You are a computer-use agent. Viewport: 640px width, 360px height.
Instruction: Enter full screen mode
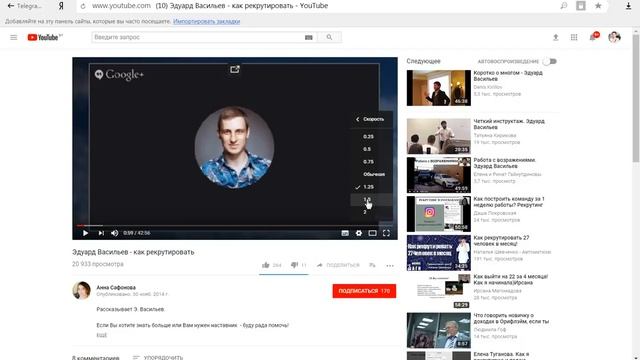[386, 233]
